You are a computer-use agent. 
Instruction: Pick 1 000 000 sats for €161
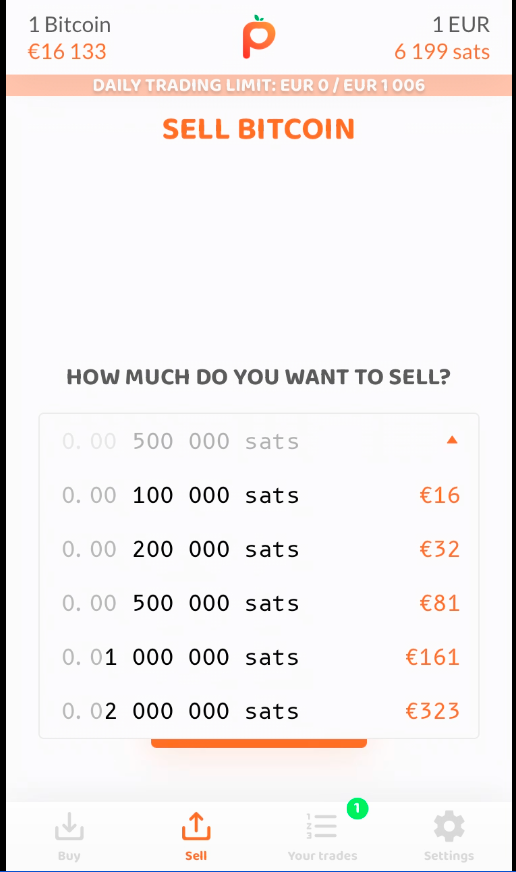click(259, 657)
